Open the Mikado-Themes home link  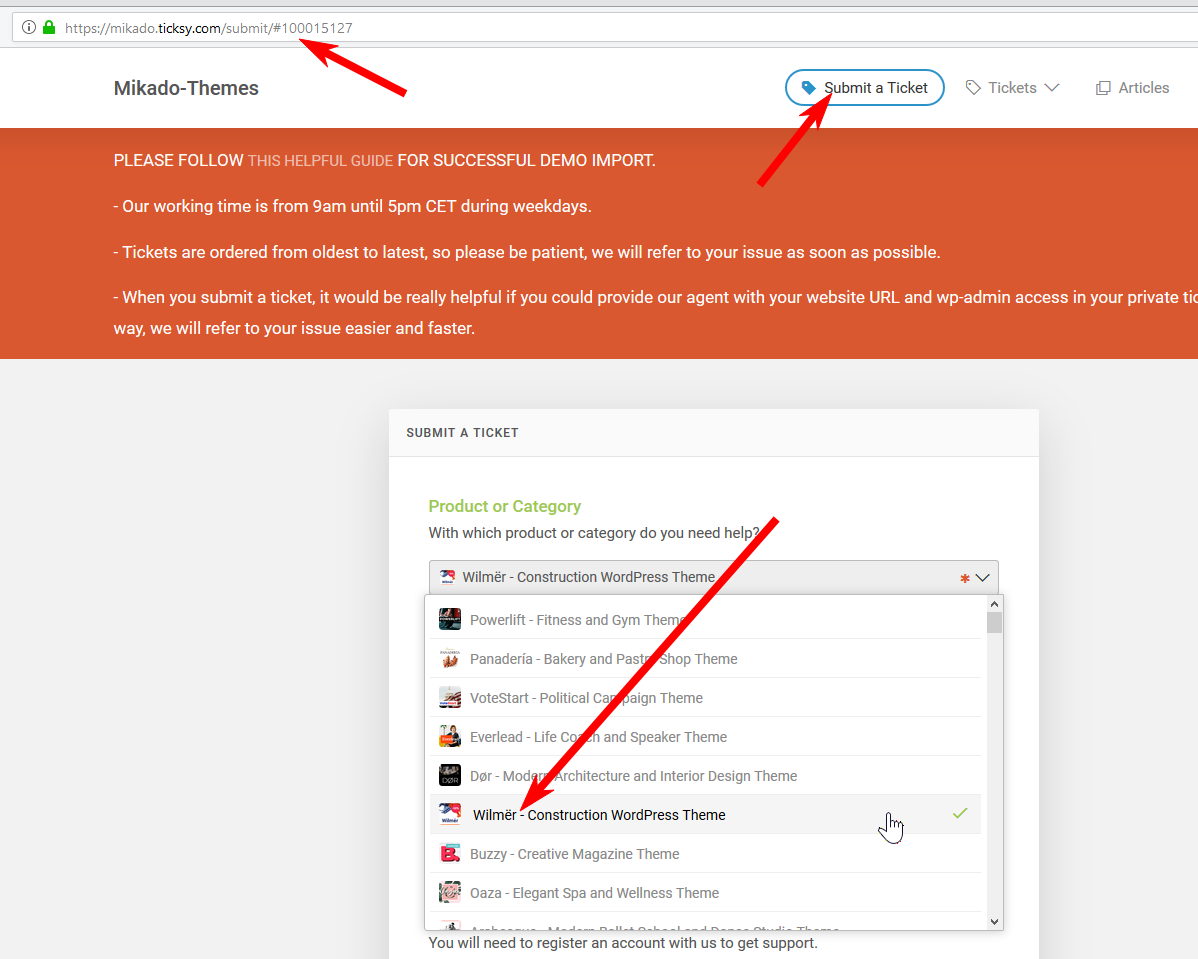tap(186, 88)
